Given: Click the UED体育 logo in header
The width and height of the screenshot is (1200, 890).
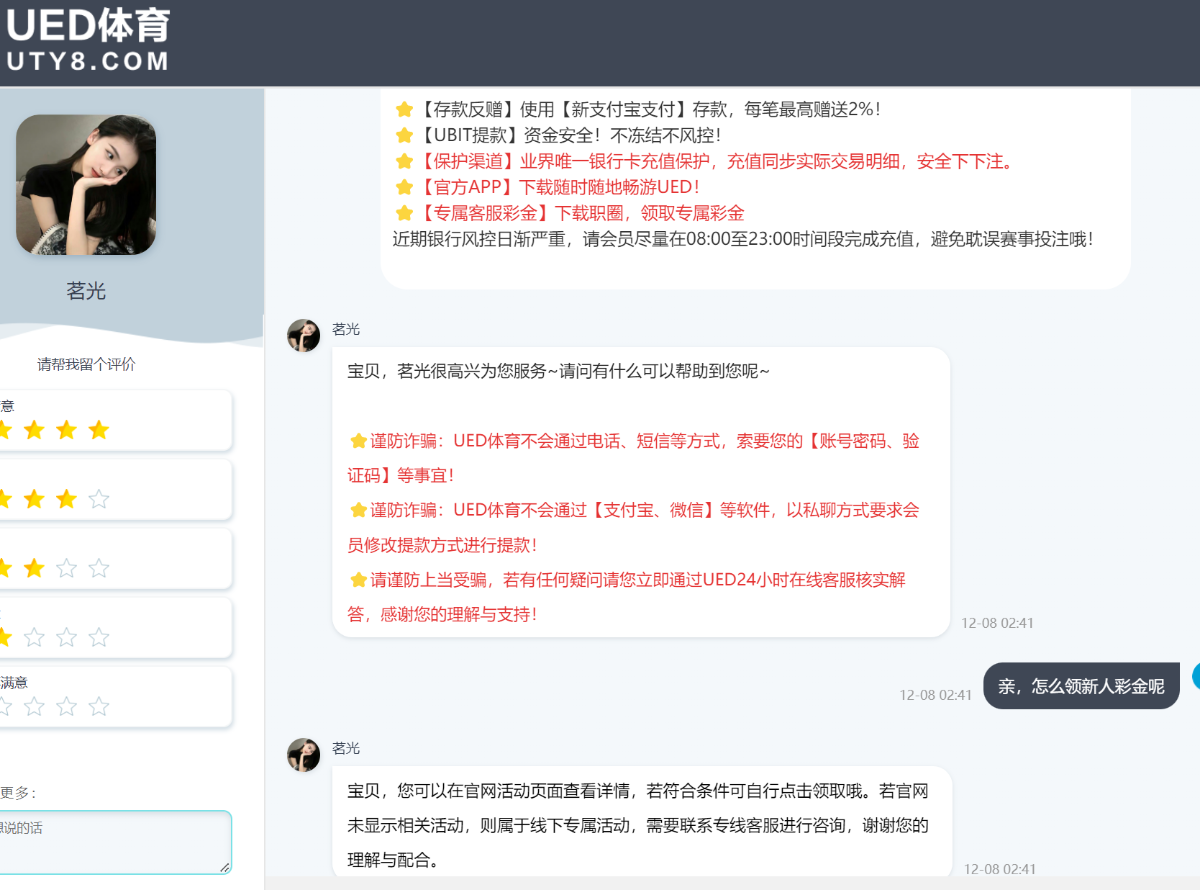Looking at the screenshot, I should [88, 41].
